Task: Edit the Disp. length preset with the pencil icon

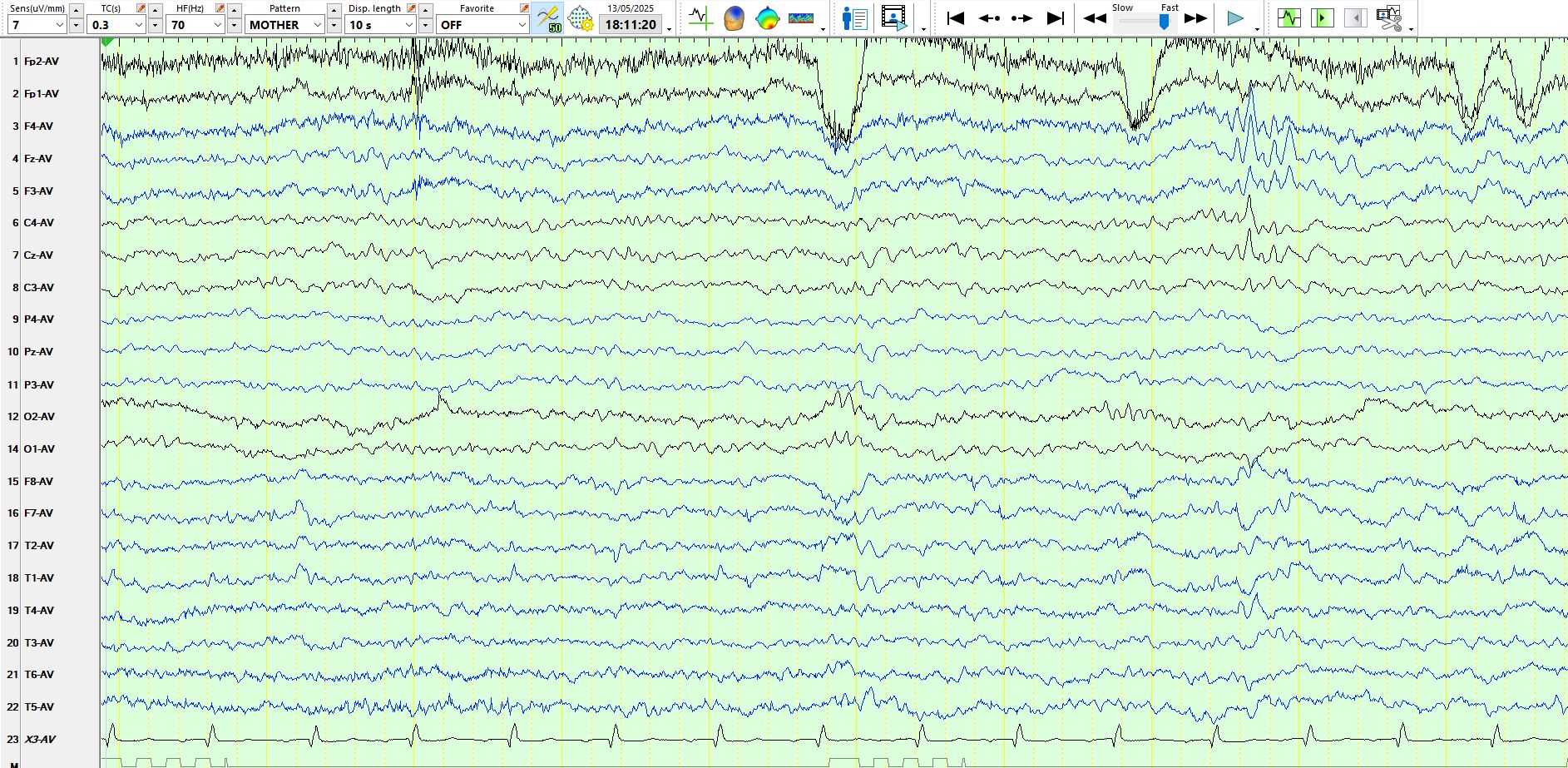Action: point(411,7)
